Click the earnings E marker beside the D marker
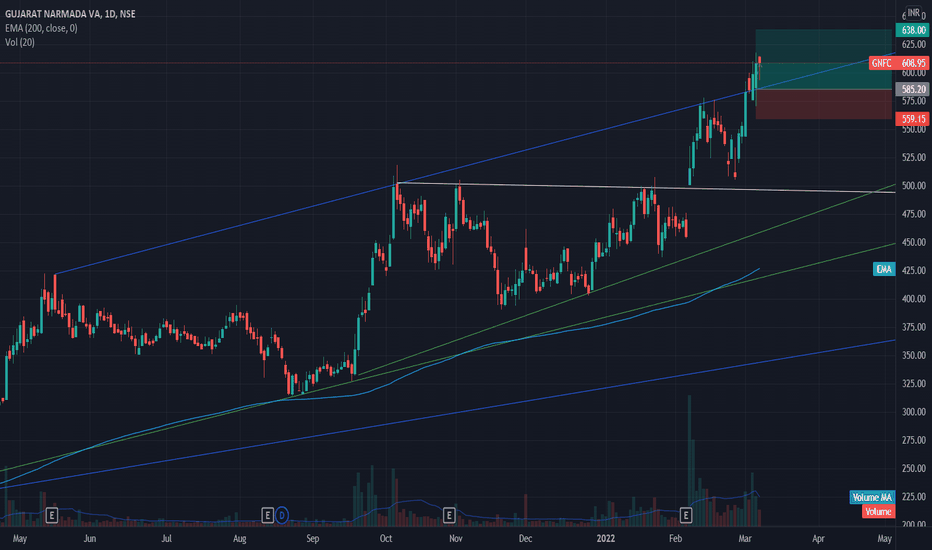This screenshot has height=550, width=932. click(267, 515)
